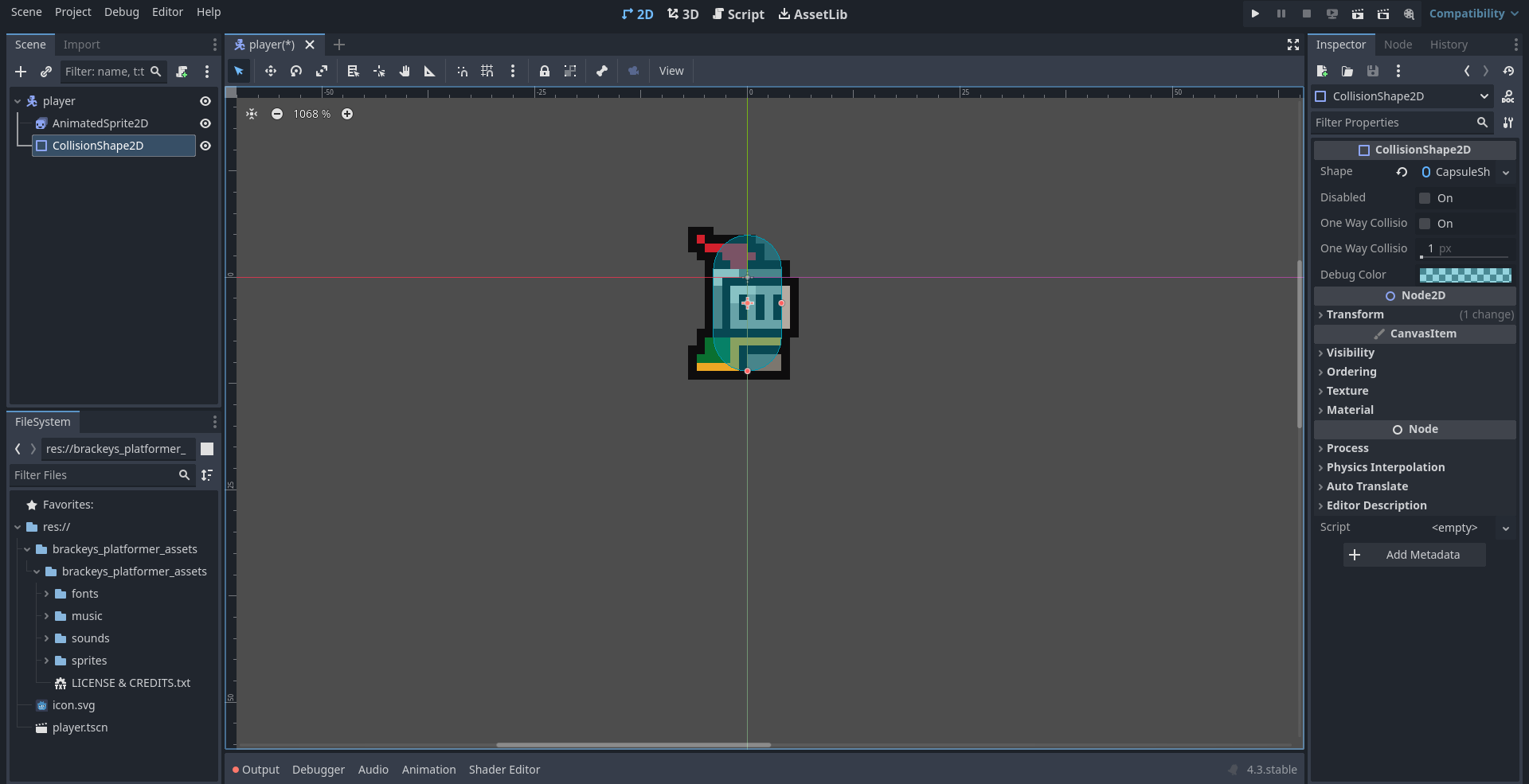Viewport: 1529px width, 784px height.
Task: Open the View menu button
Action: click(x=671, y=71)
